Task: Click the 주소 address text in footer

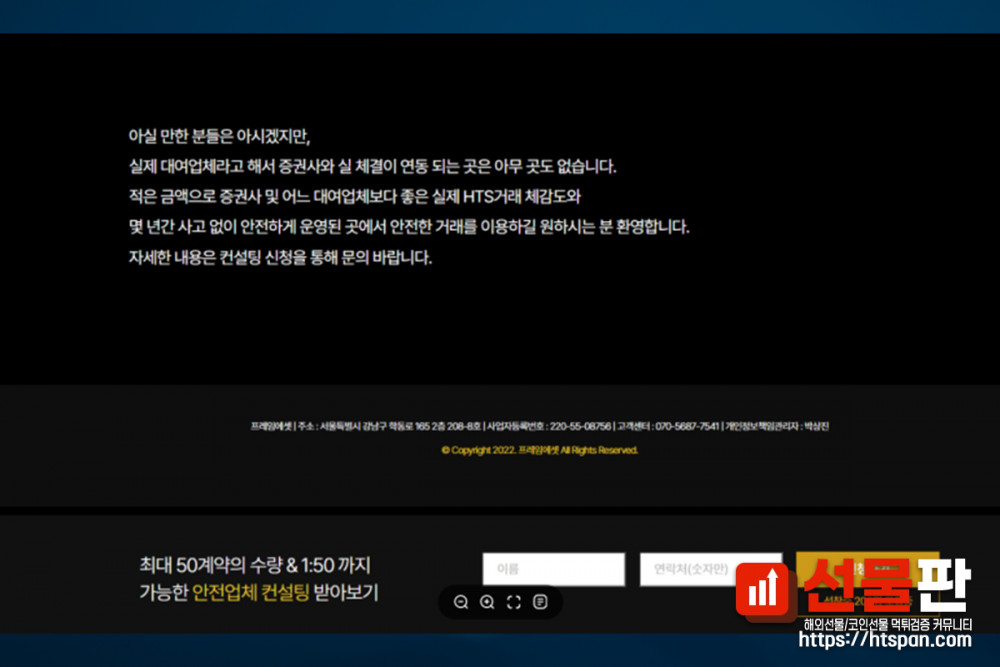Action: 389,426
